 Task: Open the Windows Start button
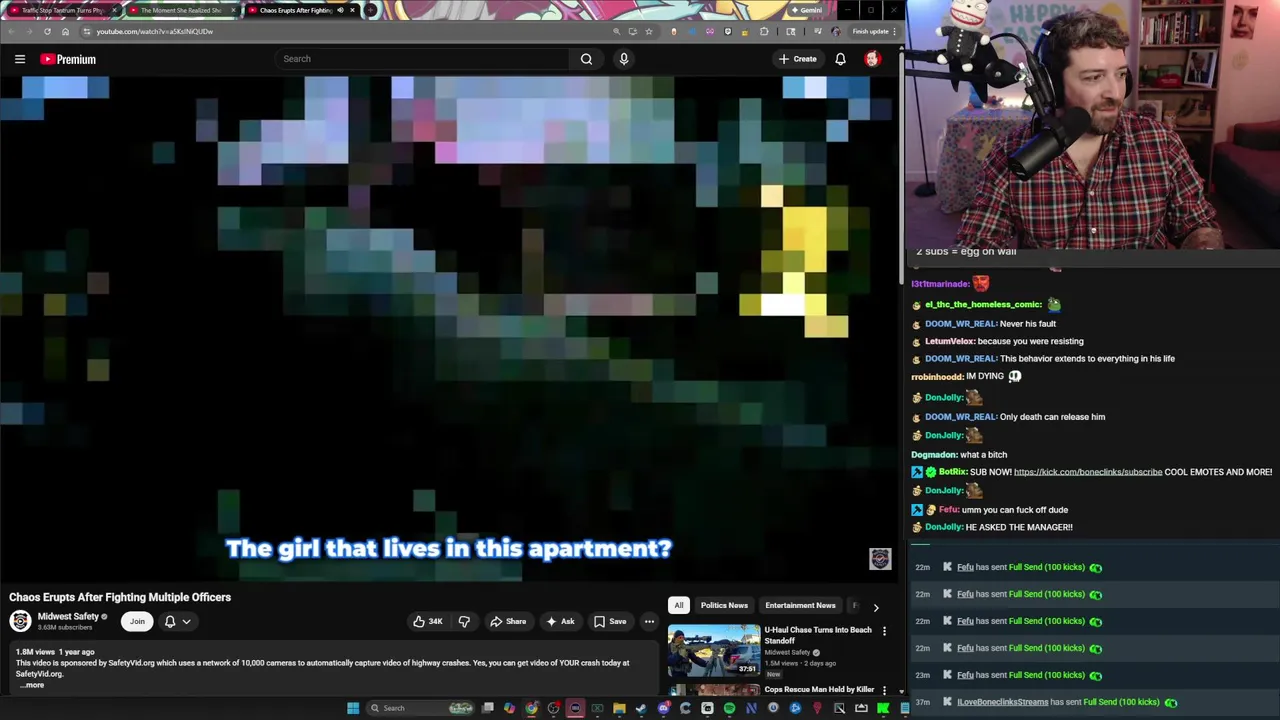[x=353, y=708]
